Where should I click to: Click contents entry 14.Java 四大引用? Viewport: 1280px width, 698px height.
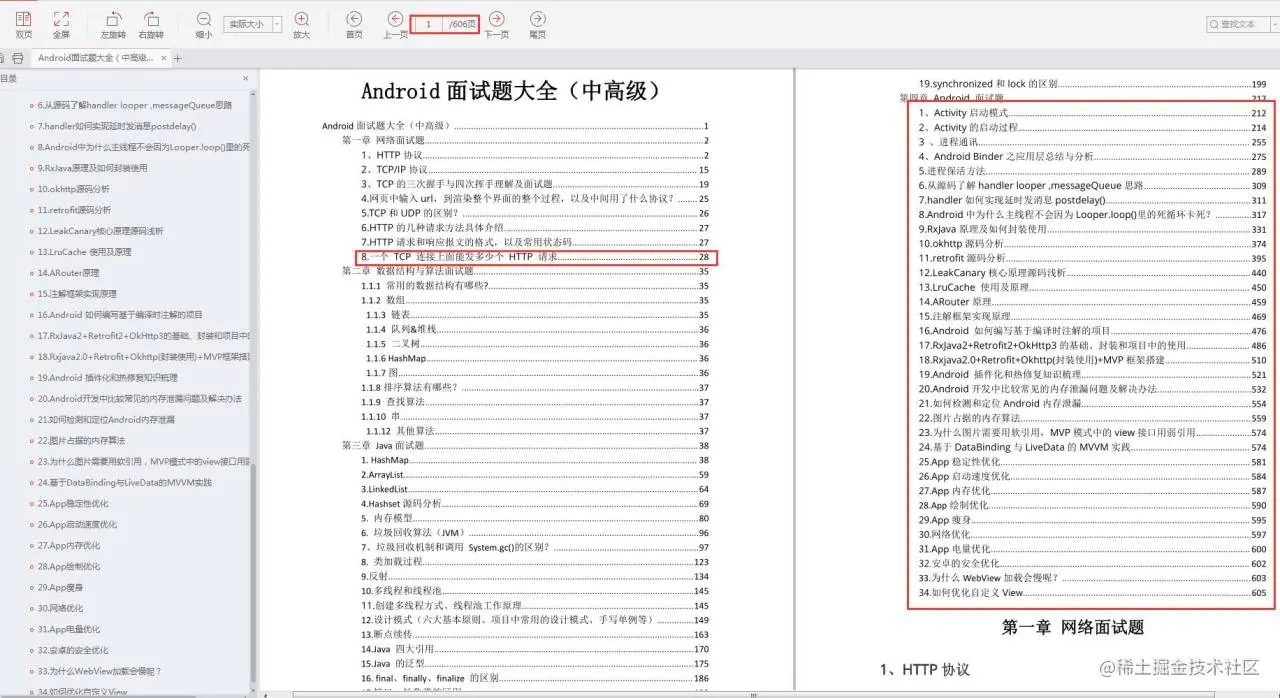535,649
